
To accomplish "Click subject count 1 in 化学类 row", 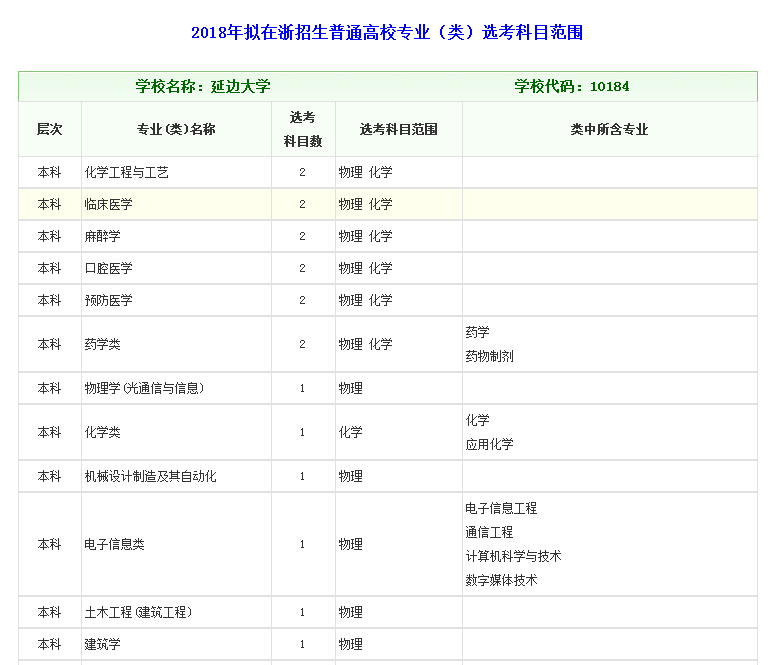I will (x=302, y=432).
